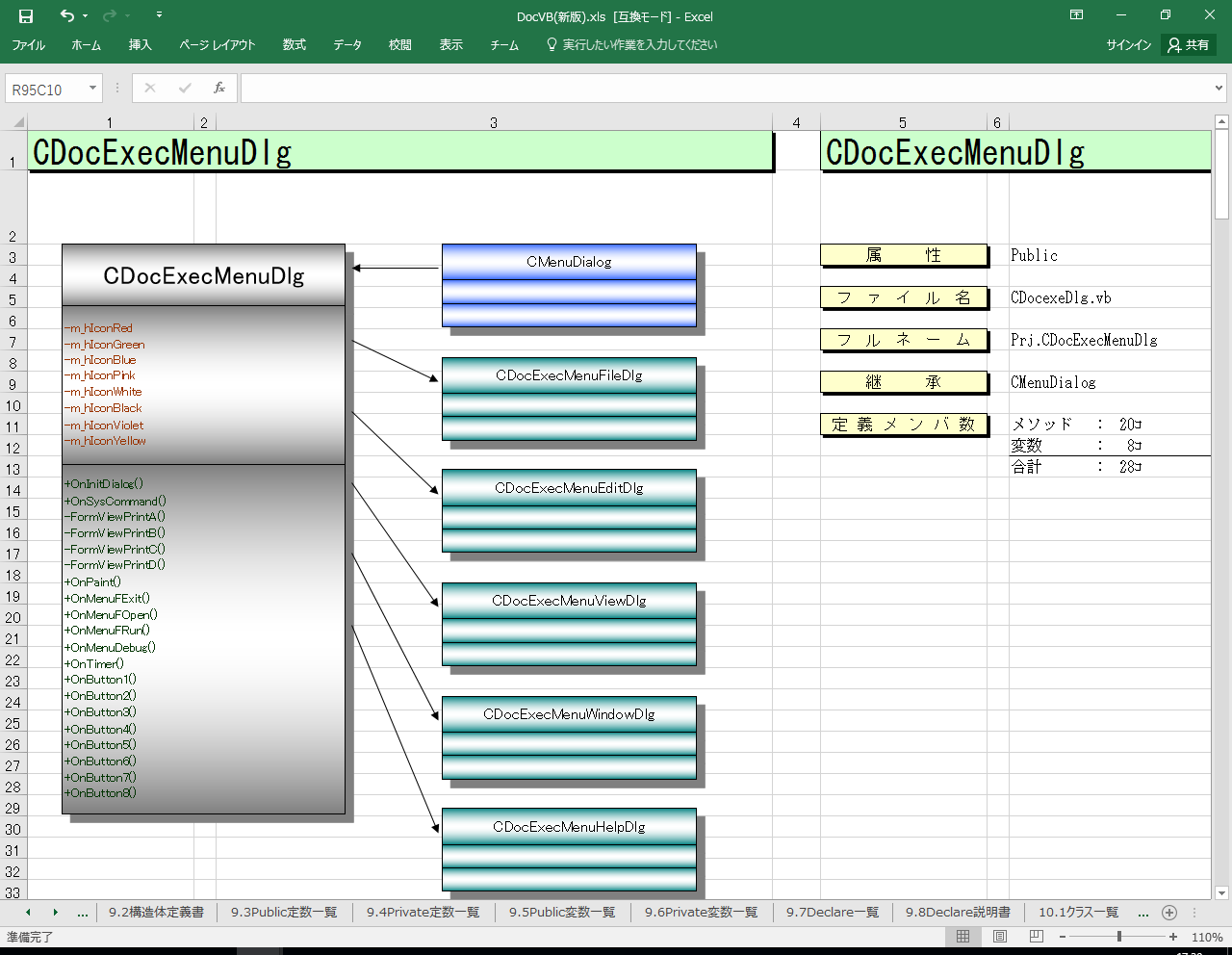Click the サインイン sign-in link
This screenshot has height=955, width=1232.
click(1128, 45)
